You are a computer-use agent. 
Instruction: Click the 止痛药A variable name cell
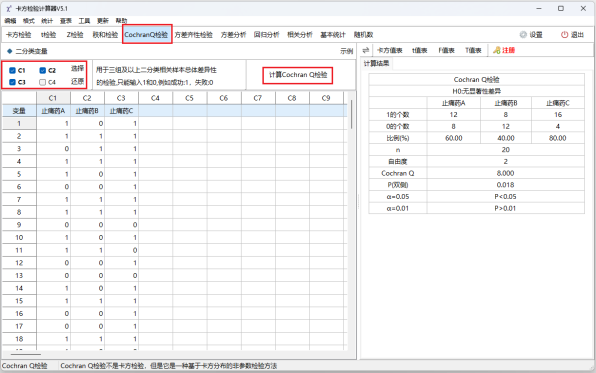(x=53, y=111)
